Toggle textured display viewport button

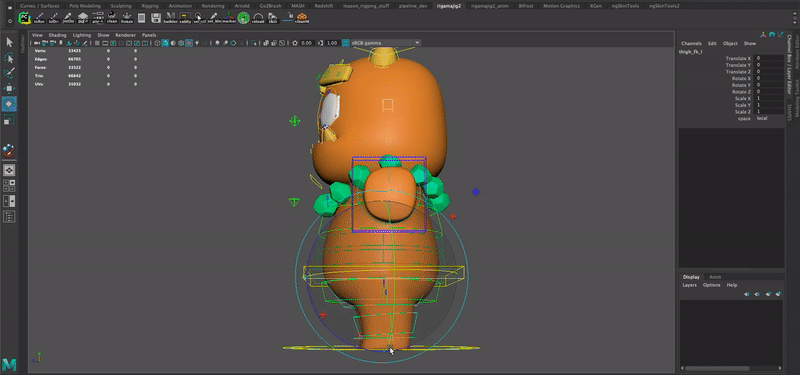(x=189, y=43)
